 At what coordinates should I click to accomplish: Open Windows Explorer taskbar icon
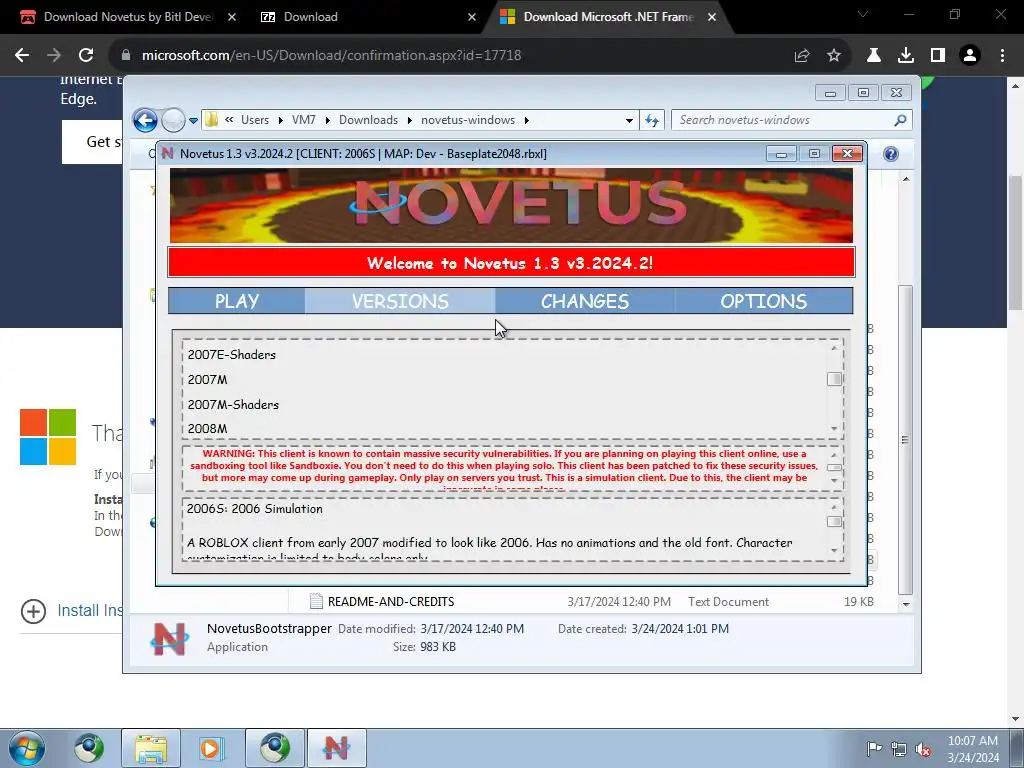point(151,748)
